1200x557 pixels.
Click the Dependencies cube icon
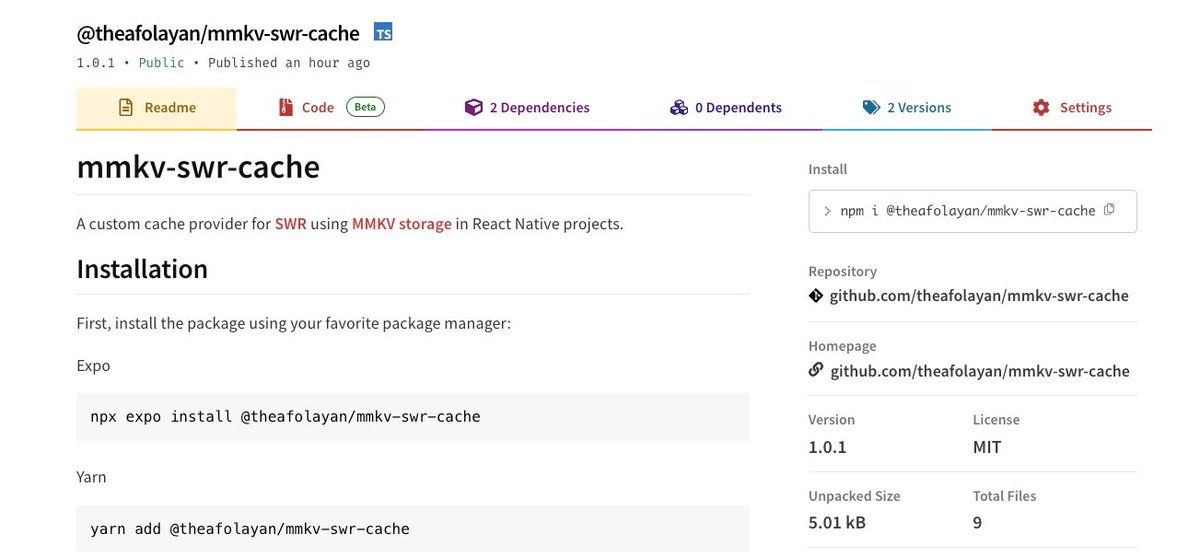(x=473, y=108)
